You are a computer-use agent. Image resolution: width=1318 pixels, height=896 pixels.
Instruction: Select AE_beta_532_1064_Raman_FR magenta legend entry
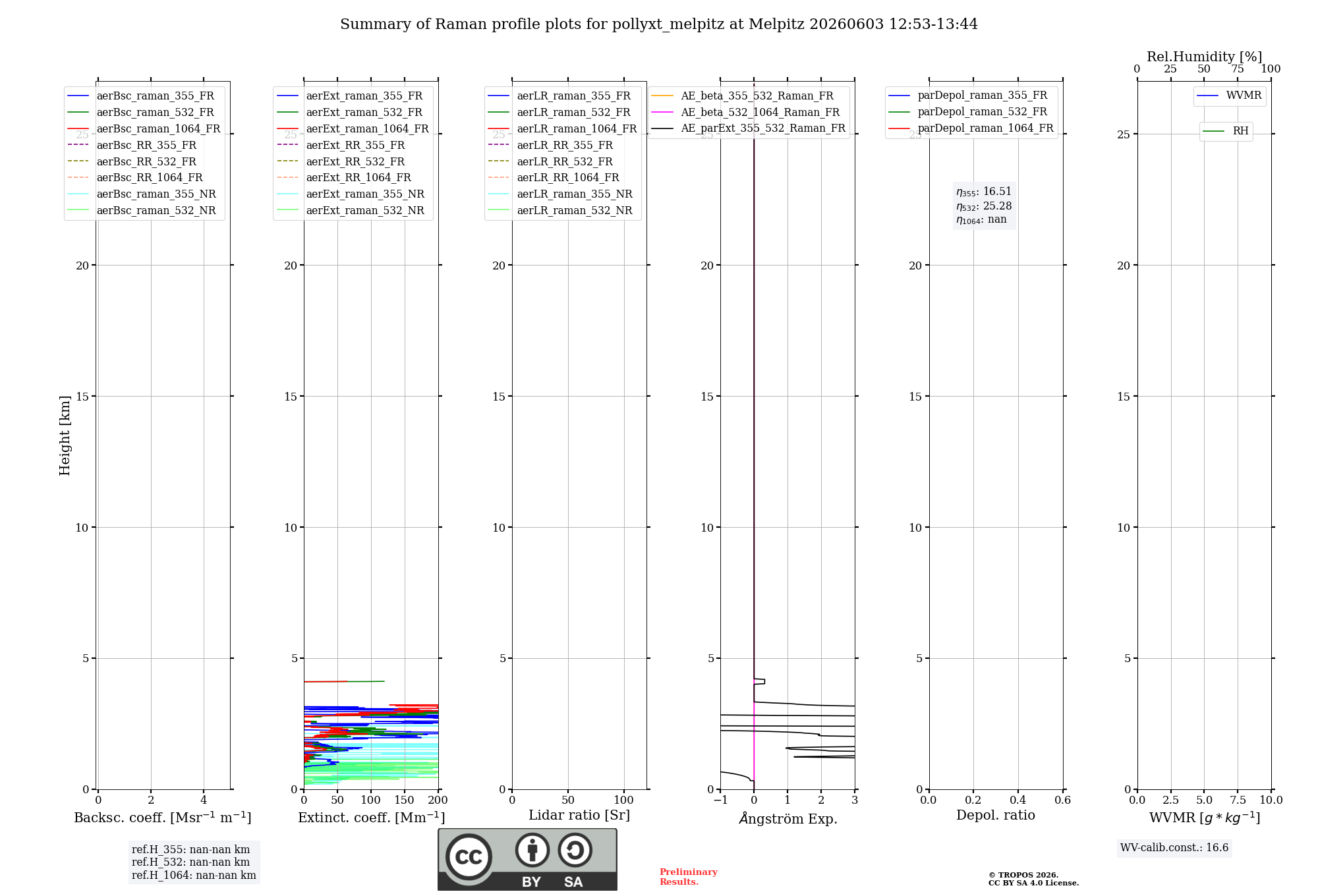[x=745, y=112]
